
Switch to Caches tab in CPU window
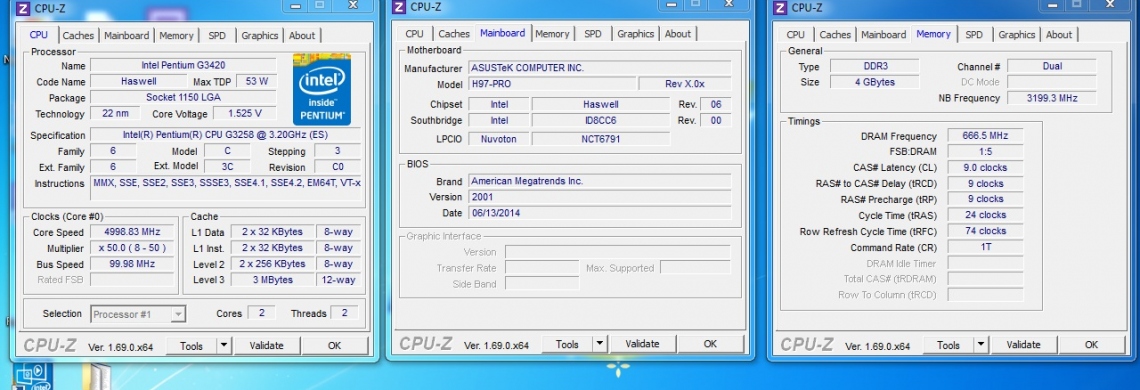pyautogui.click(x=78, y=36)
